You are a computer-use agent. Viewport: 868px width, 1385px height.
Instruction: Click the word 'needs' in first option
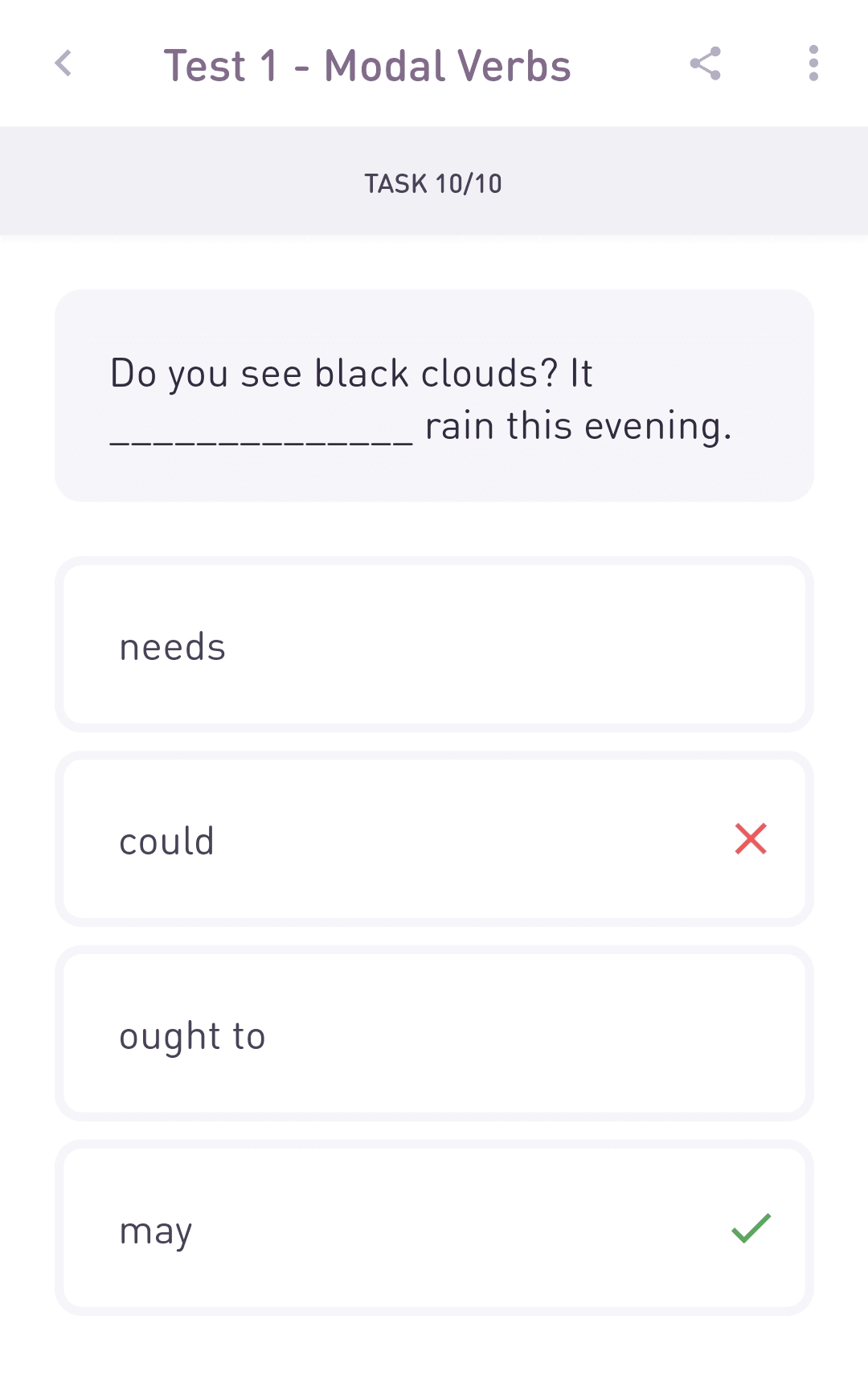[x=173, y=647]
